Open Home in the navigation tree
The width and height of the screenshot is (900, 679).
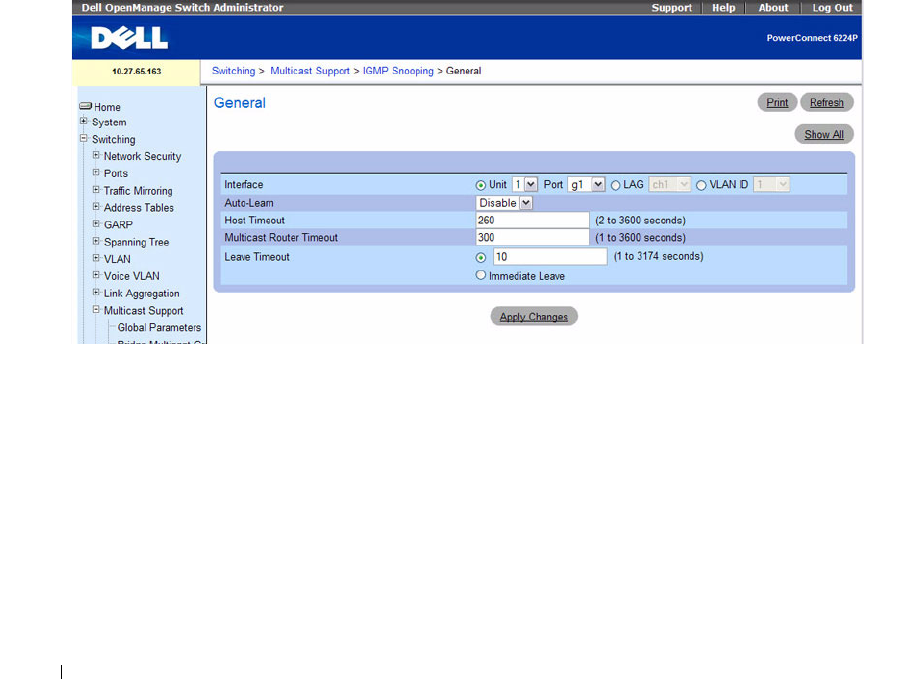107,107
